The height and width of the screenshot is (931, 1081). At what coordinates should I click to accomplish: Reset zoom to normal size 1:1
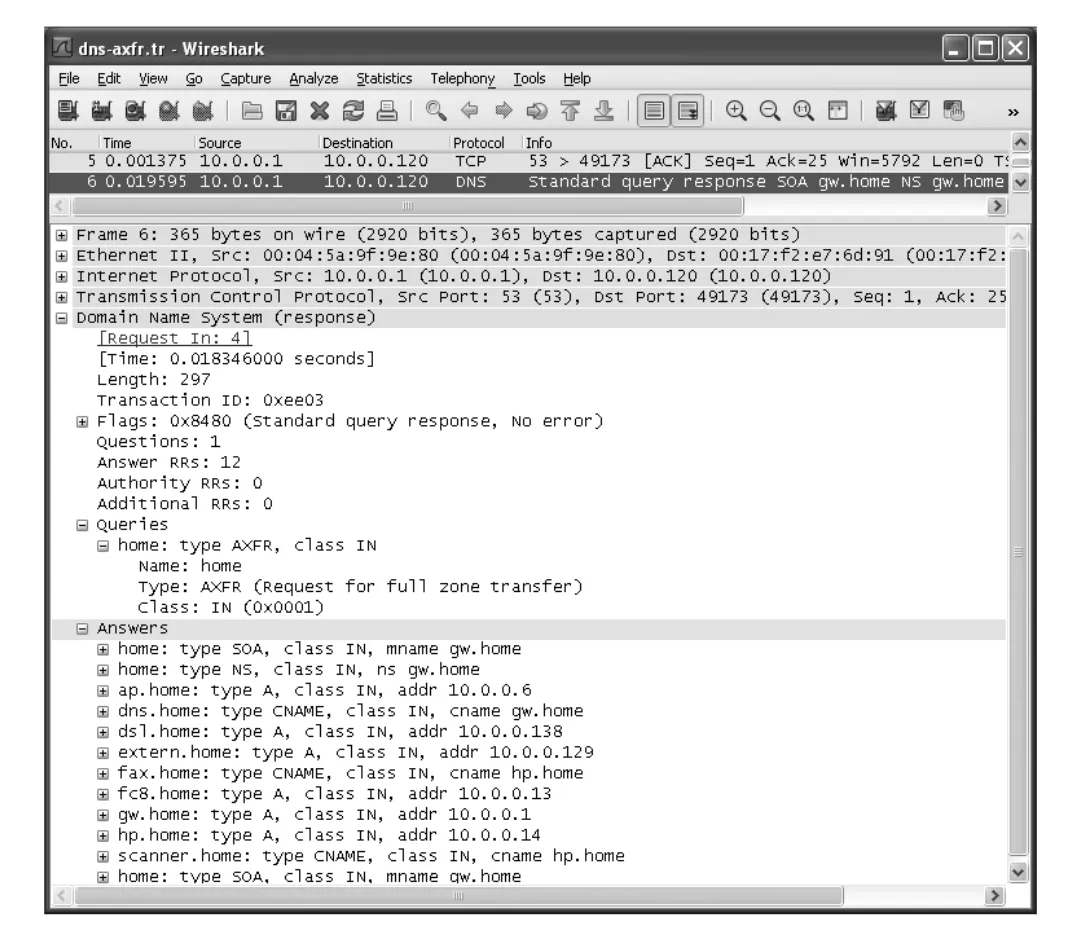[803, 110]
